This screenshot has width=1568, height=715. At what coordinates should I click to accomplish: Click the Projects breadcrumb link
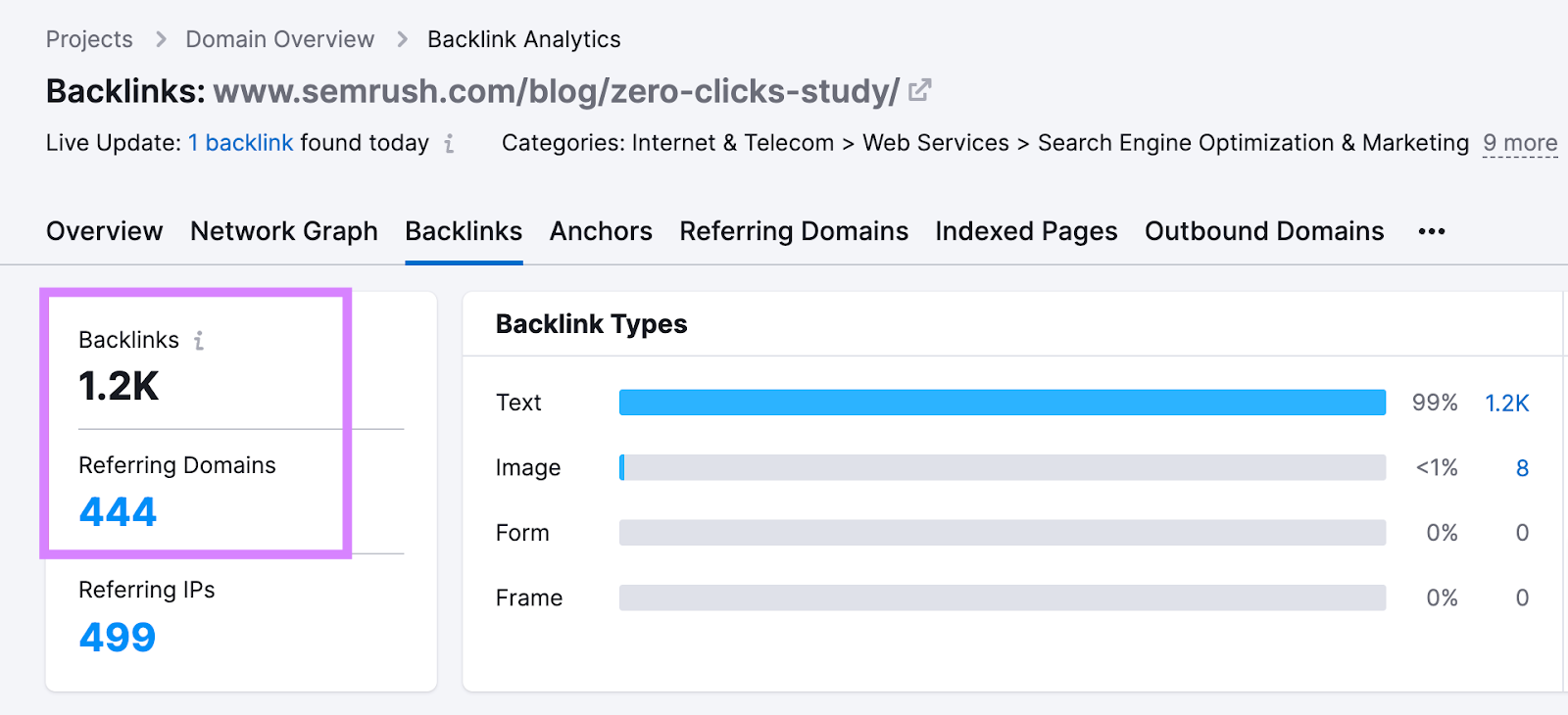point(89,40)
